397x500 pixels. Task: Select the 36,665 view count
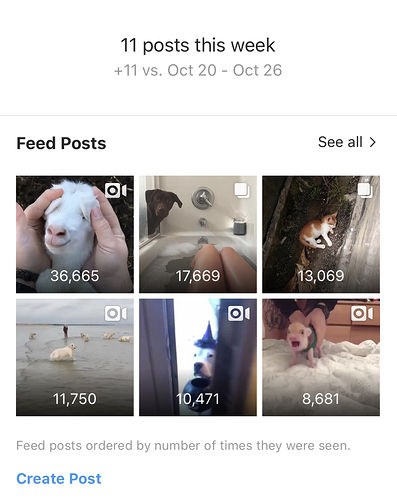click(x=75, y=276)
